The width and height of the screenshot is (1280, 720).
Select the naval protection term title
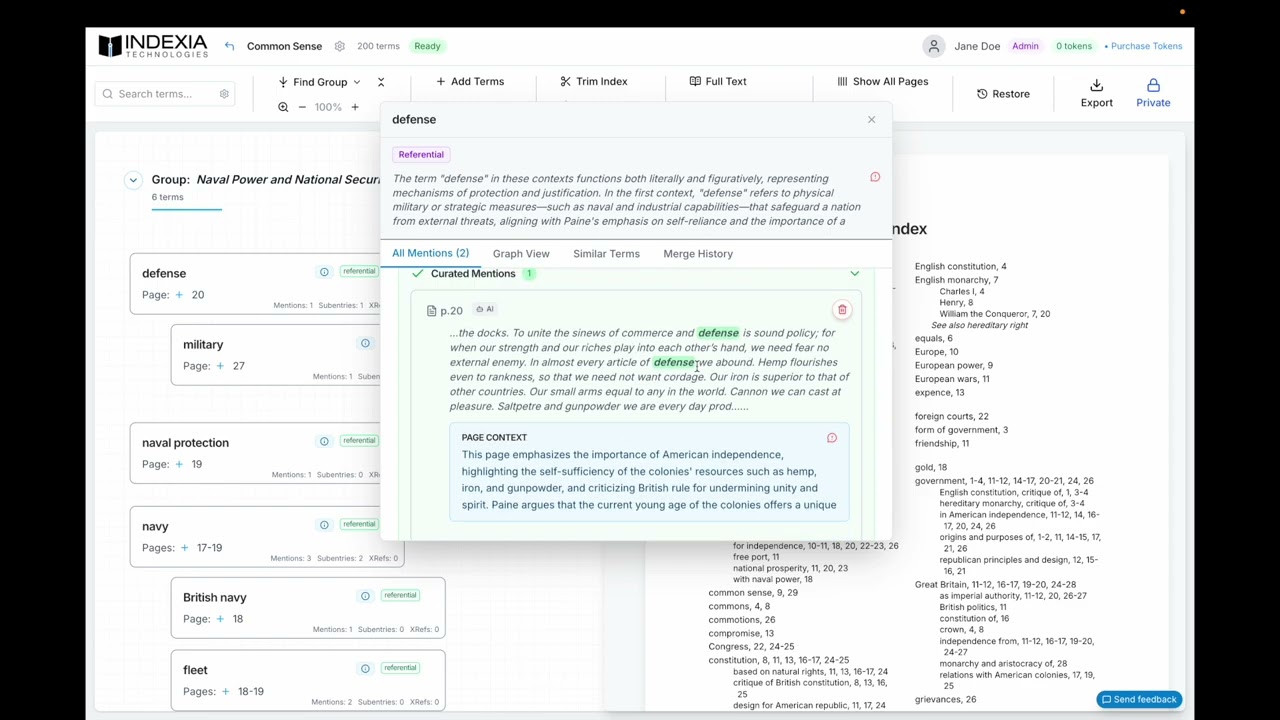[x=185, y=443]
